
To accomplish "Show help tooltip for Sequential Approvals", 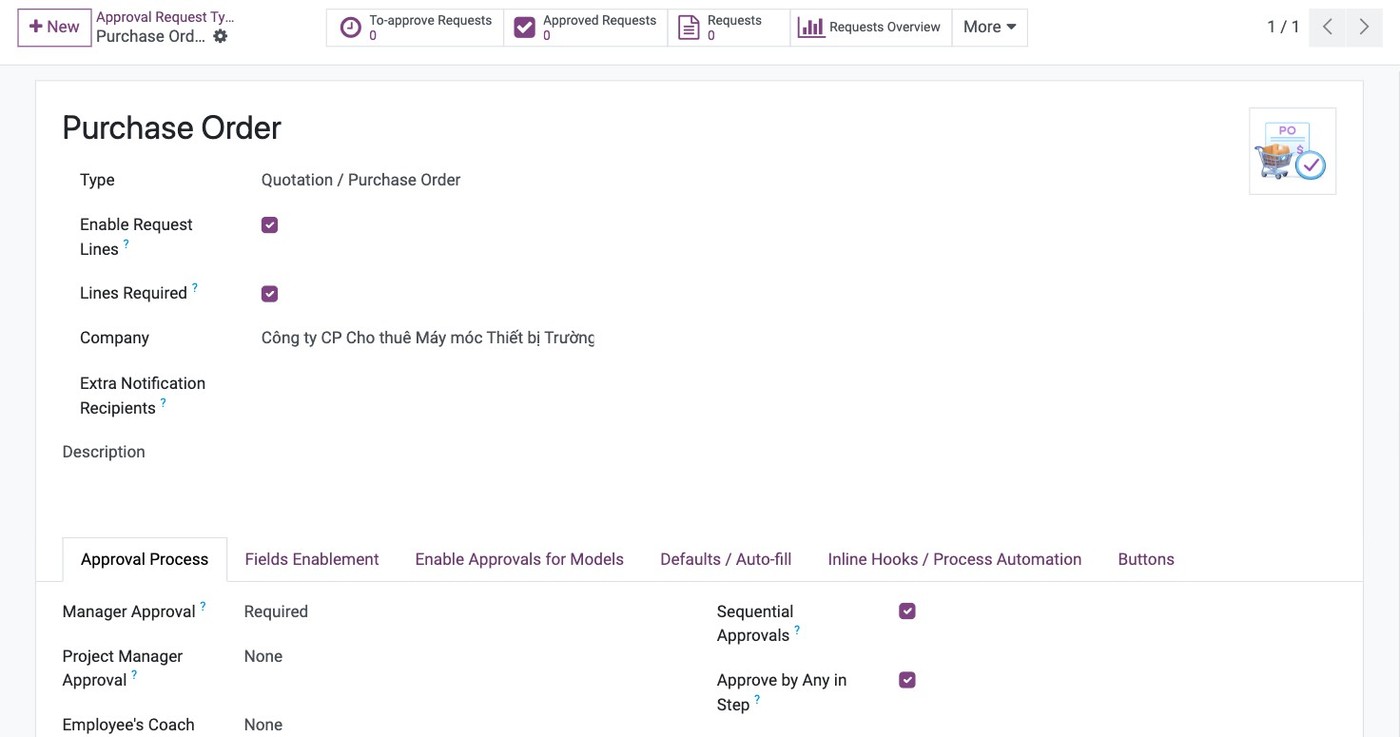I will [797, 630].
